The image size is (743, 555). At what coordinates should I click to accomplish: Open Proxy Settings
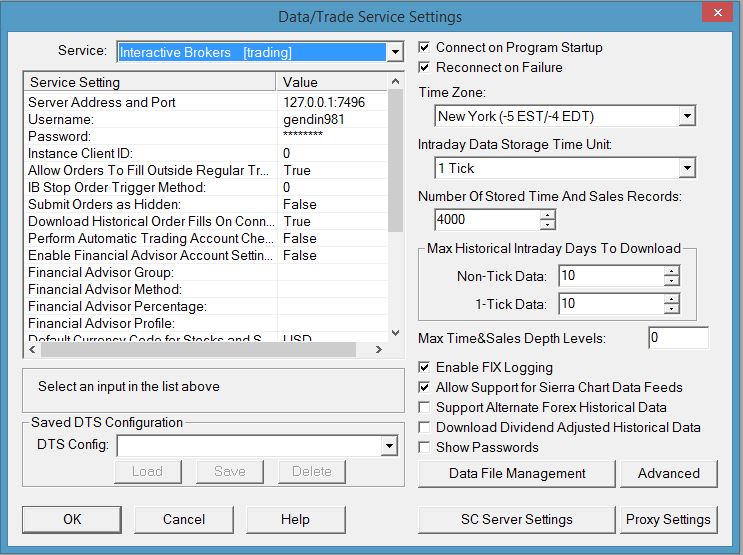point(669,519)
